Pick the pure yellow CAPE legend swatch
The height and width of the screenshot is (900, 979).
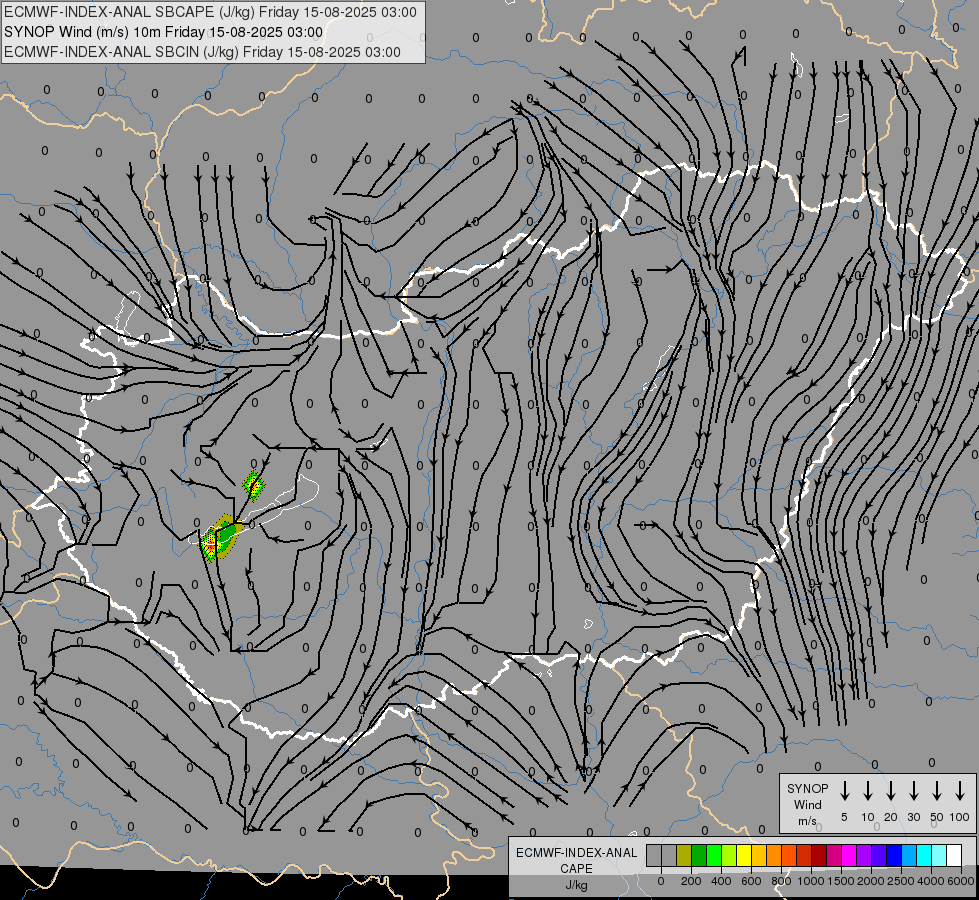pos(744,856)
